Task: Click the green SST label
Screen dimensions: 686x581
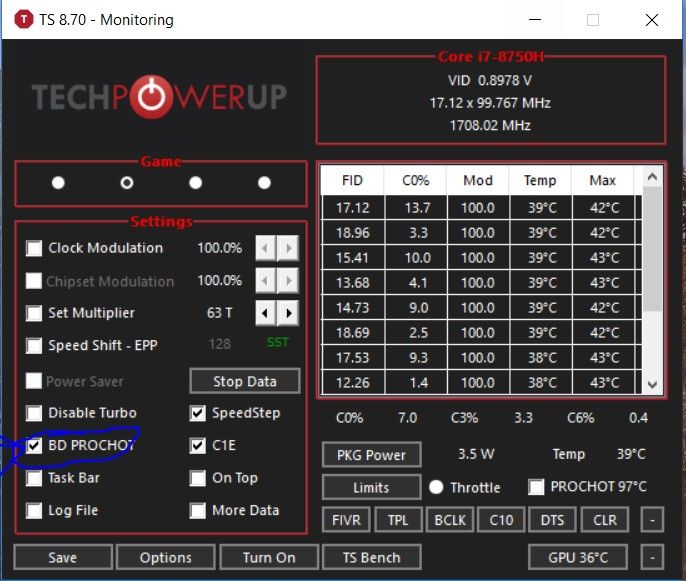Action: (278, 342)
